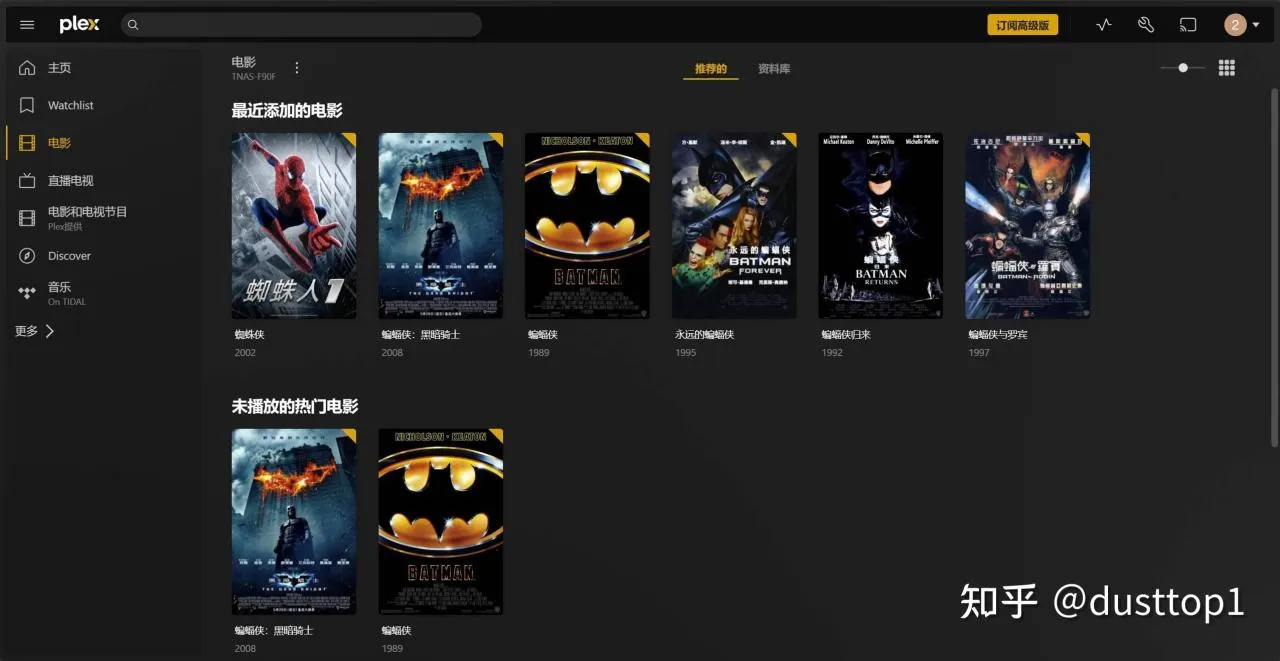The image size is (1280, 661).
Task: Select the 推荐的 tab
Action: pyautogui.click(x=711, y=69)
